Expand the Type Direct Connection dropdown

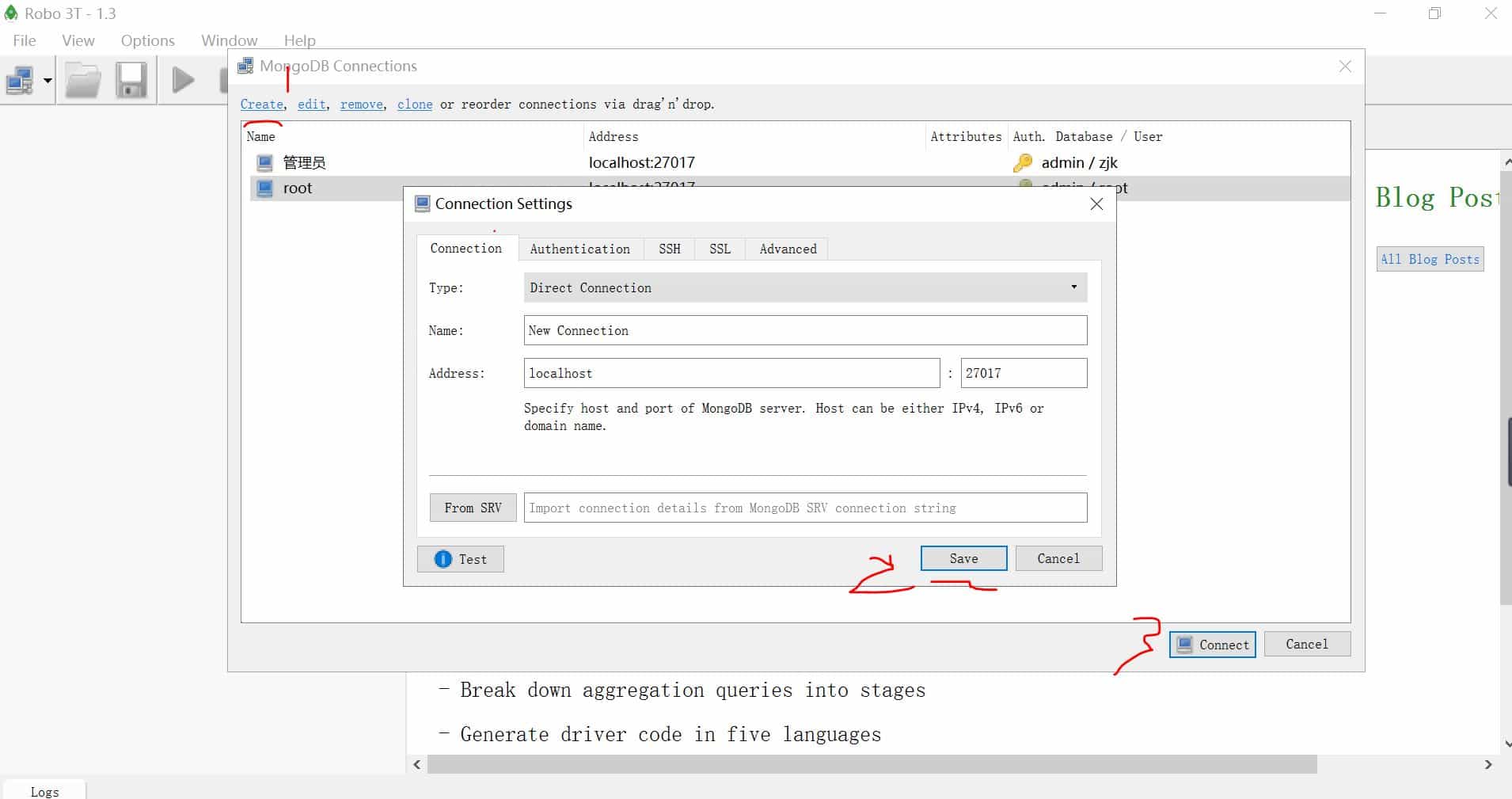point(805,287)
